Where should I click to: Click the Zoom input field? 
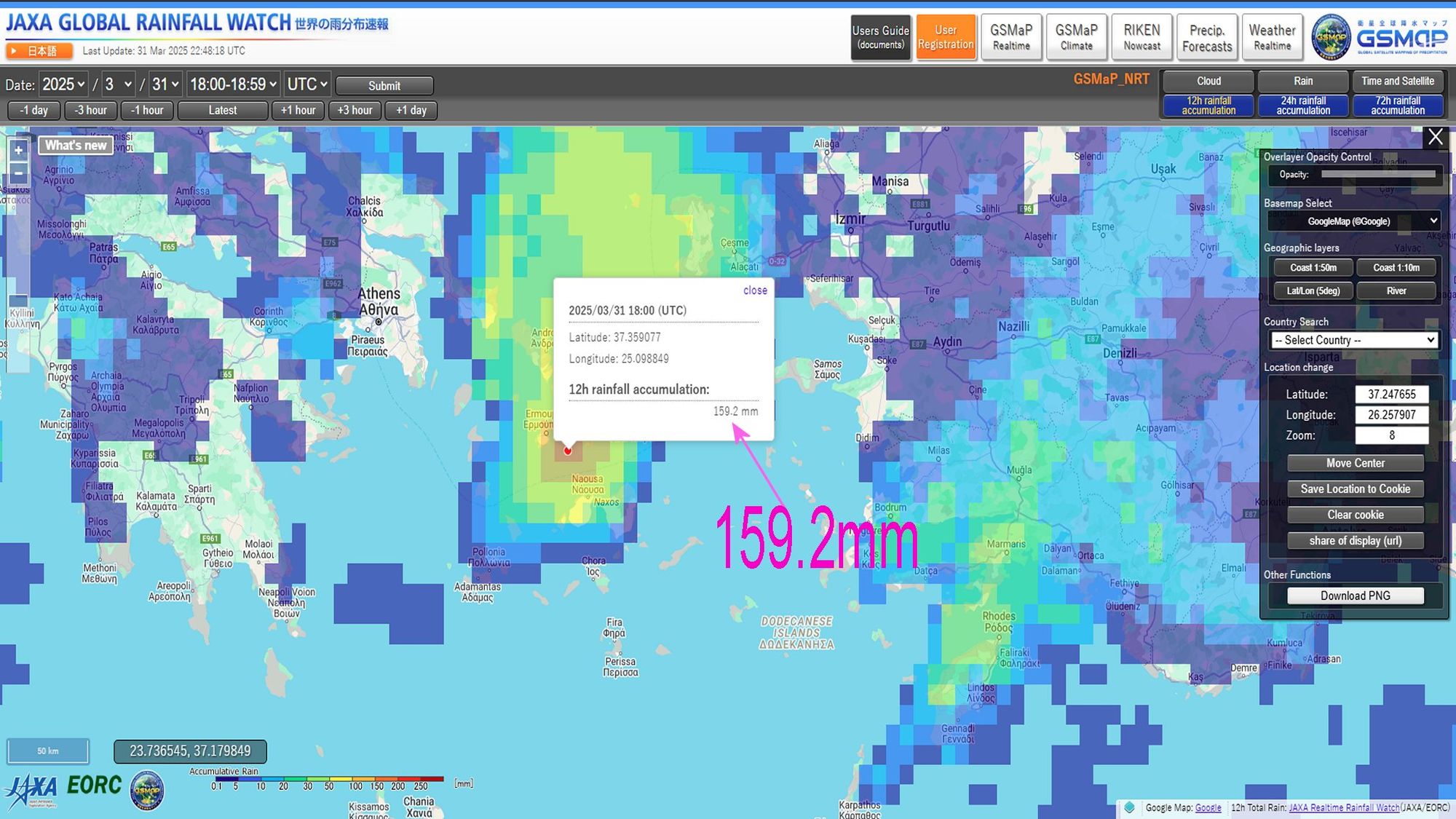(1391, 435)
